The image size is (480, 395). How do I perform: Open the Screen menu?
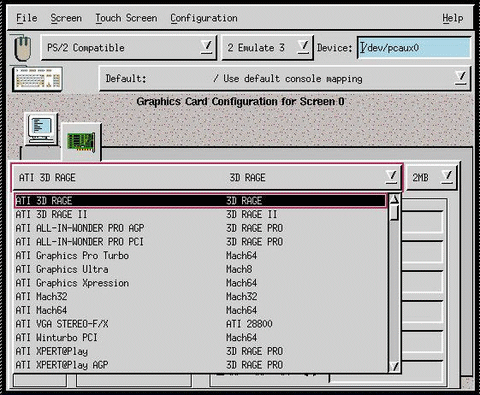tap(66, 18)
